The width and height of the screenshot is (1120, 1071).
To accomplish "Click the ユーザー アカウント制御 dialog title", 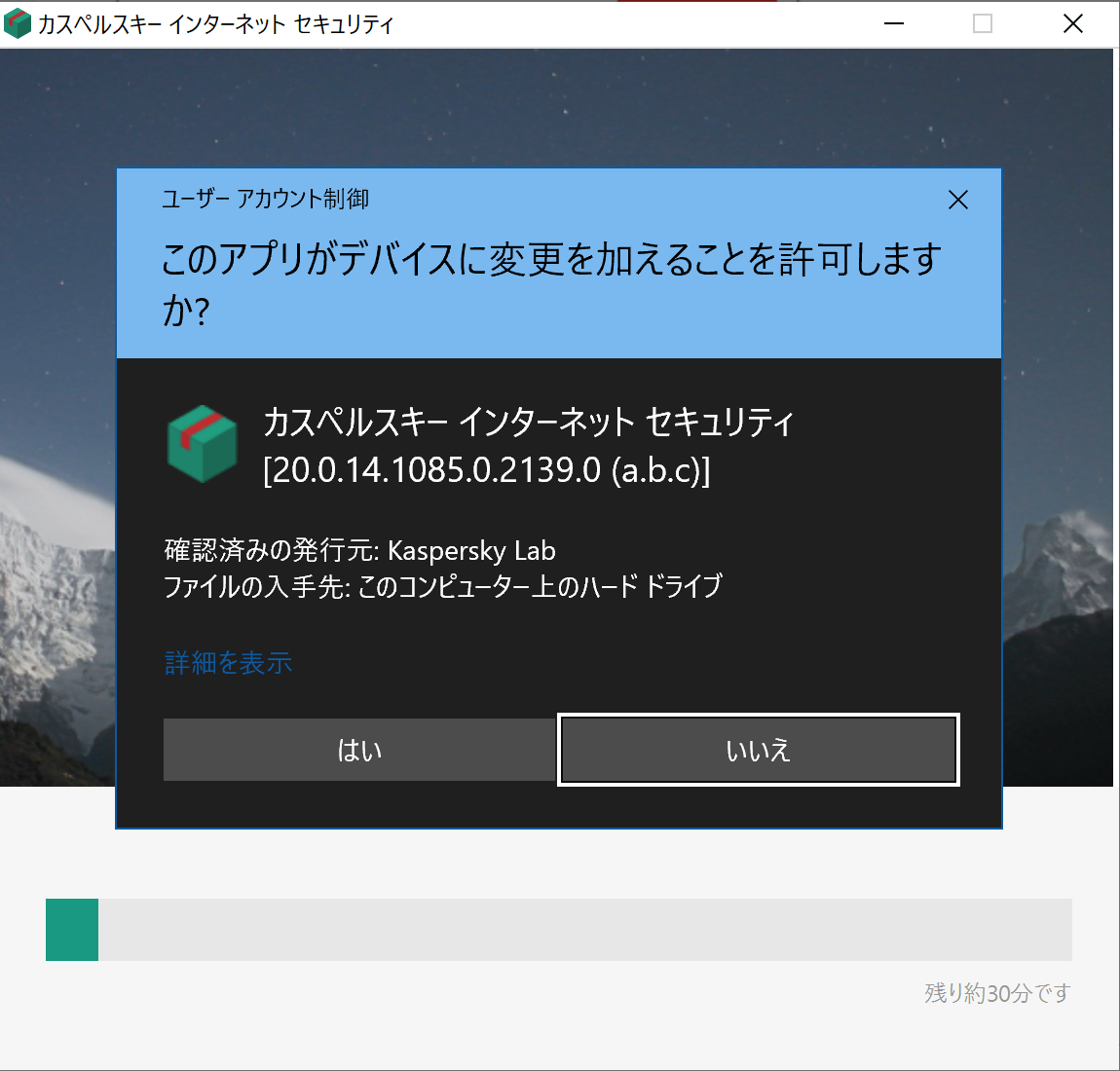I will click(x=266, y=199).
